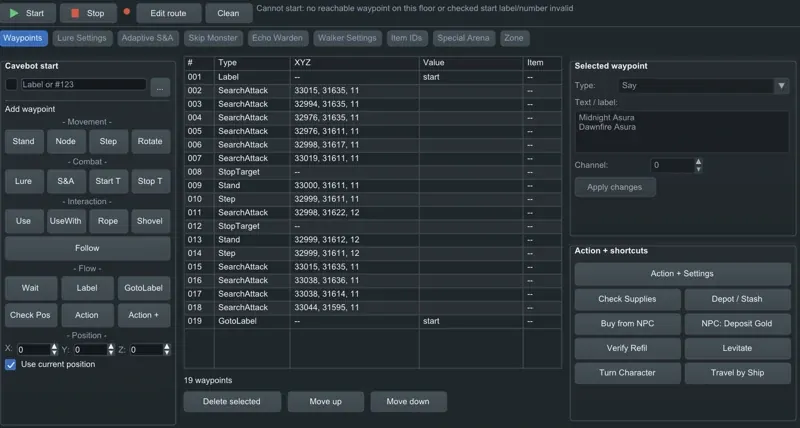Screen dimensions: 800x428
Task: Open Action + Settings
Action: 682,274
